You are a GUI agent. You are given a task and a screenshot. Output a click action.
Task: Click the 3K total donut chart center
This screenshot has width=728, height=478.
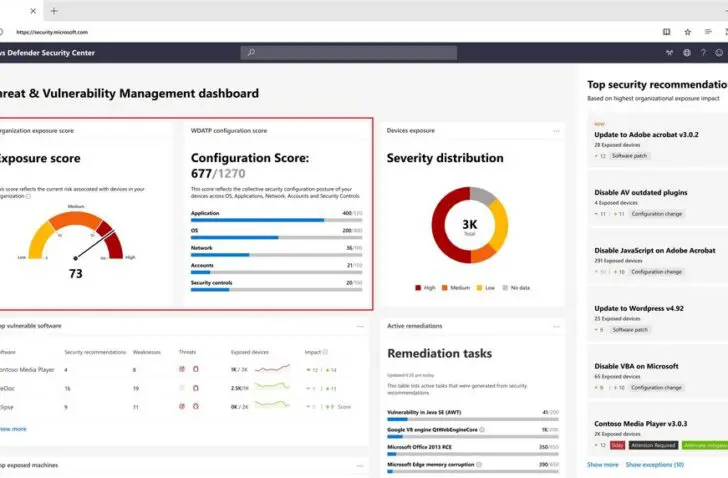(470, 226)
